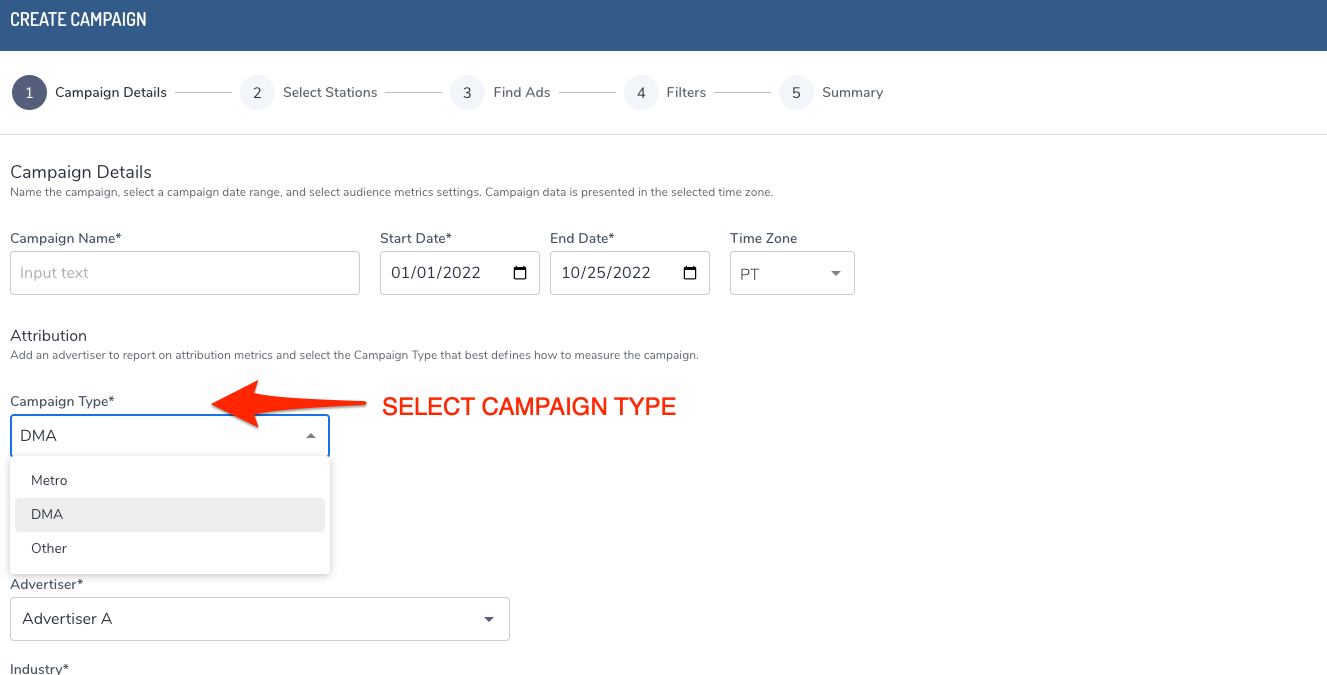Click the step 4 Filters circle
This screenshot has width=1327, height=675.
click(x=641, y=92)
